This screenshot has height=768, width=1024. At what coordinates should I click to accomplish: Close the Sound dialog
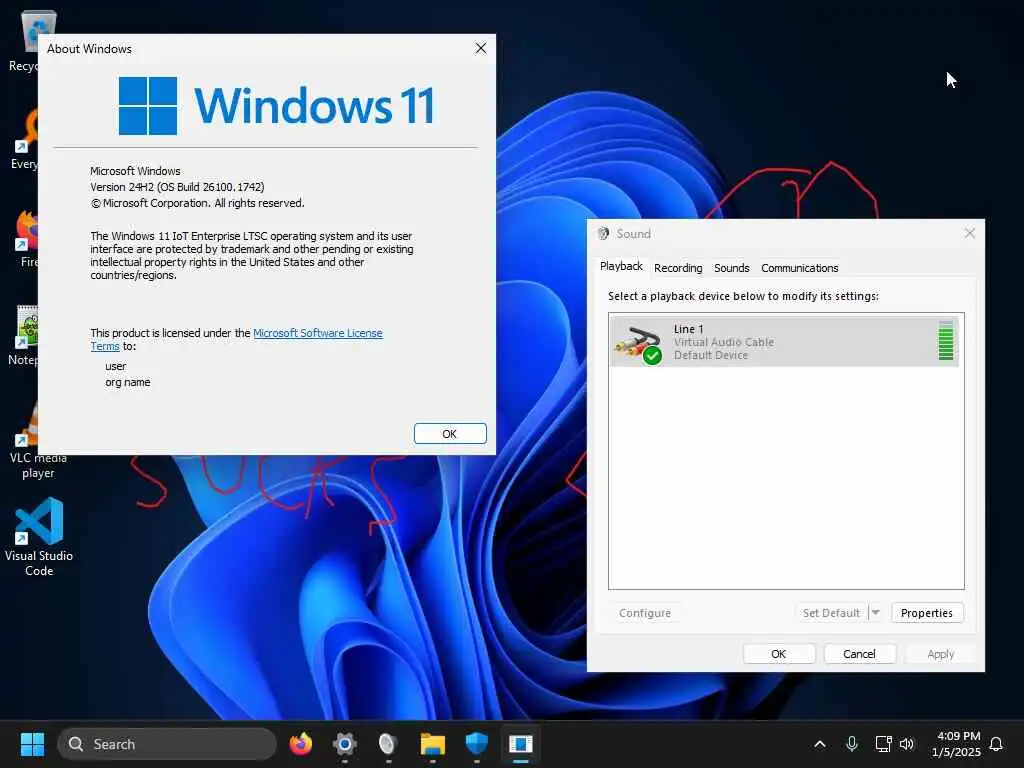[x=970, y=233]
